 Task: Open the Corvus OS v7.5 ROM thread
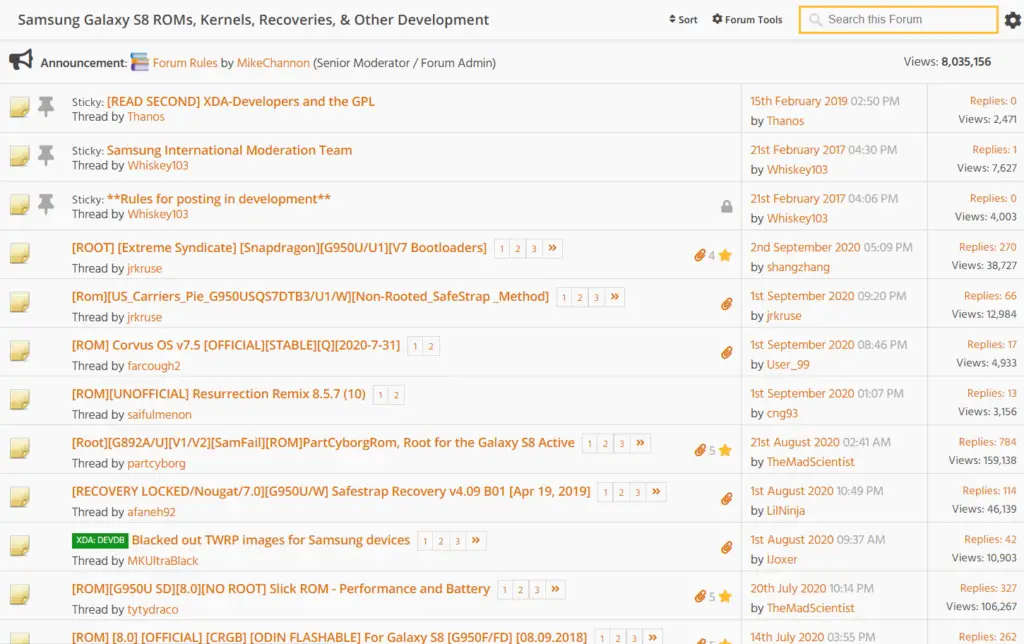pyautogui.click(x=236, y=345)
